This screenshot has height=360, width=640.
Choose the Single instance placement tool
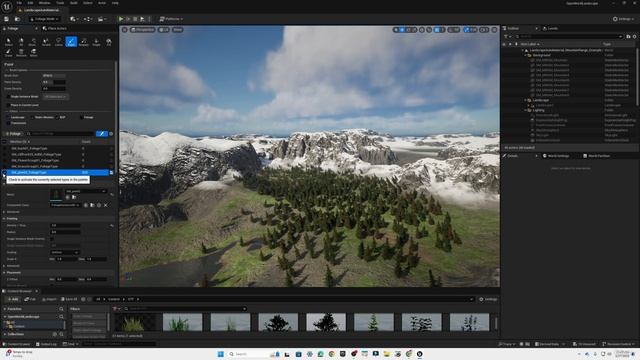96,42
